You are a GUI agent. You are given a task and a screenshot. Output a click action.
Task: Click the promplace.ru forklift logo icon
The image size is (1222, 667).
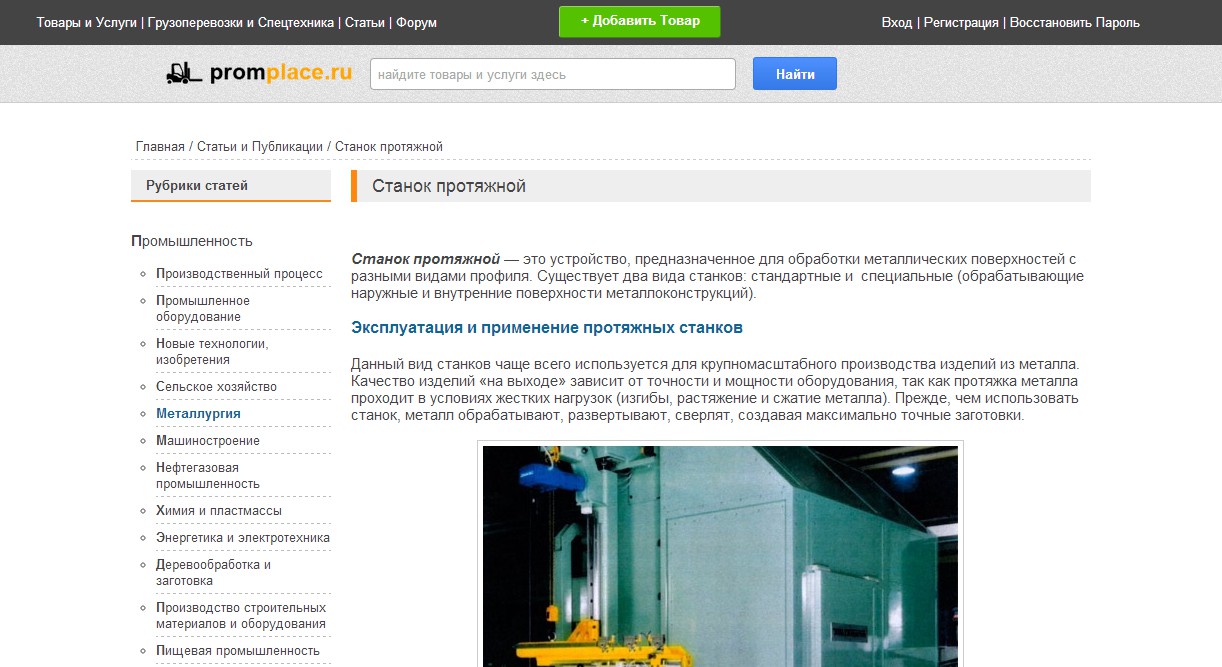pos(184,73)
